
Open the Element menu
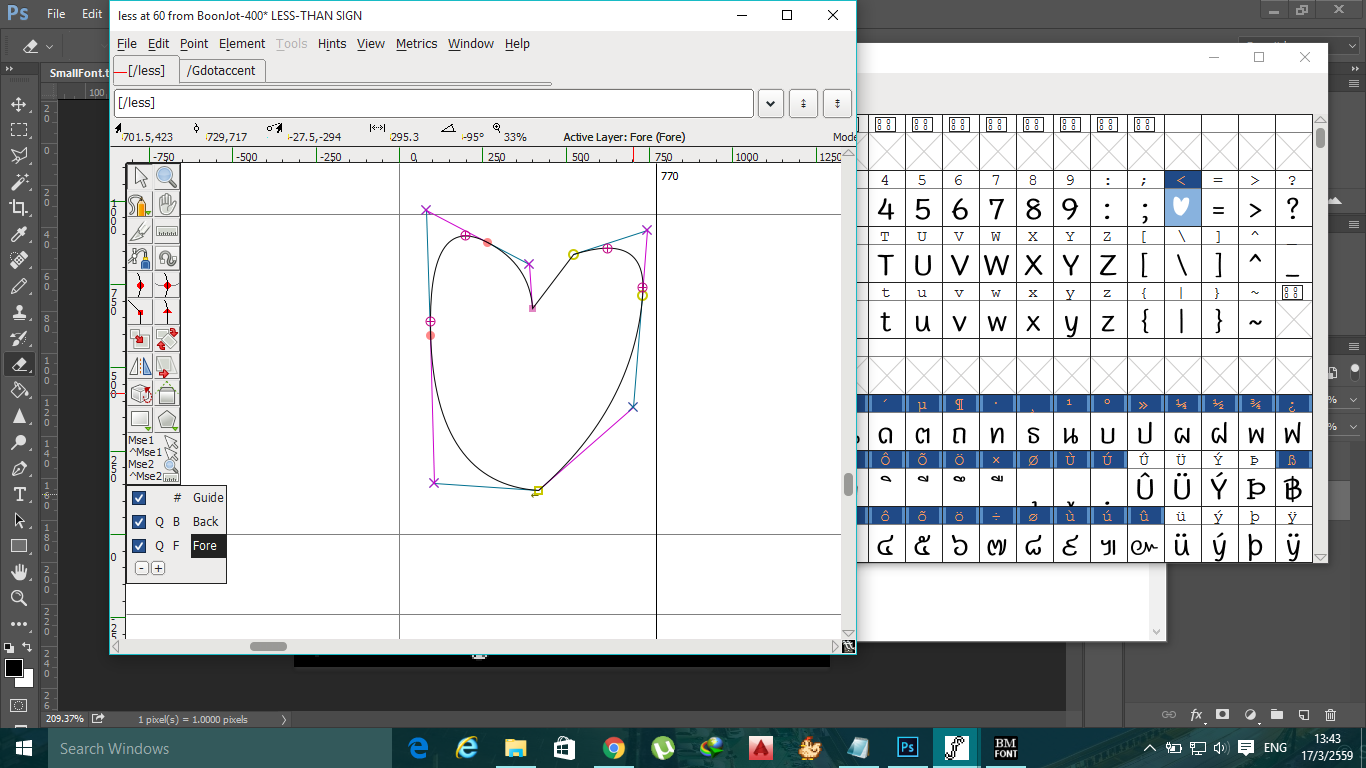pyautogui.click(x=242, y=44)
